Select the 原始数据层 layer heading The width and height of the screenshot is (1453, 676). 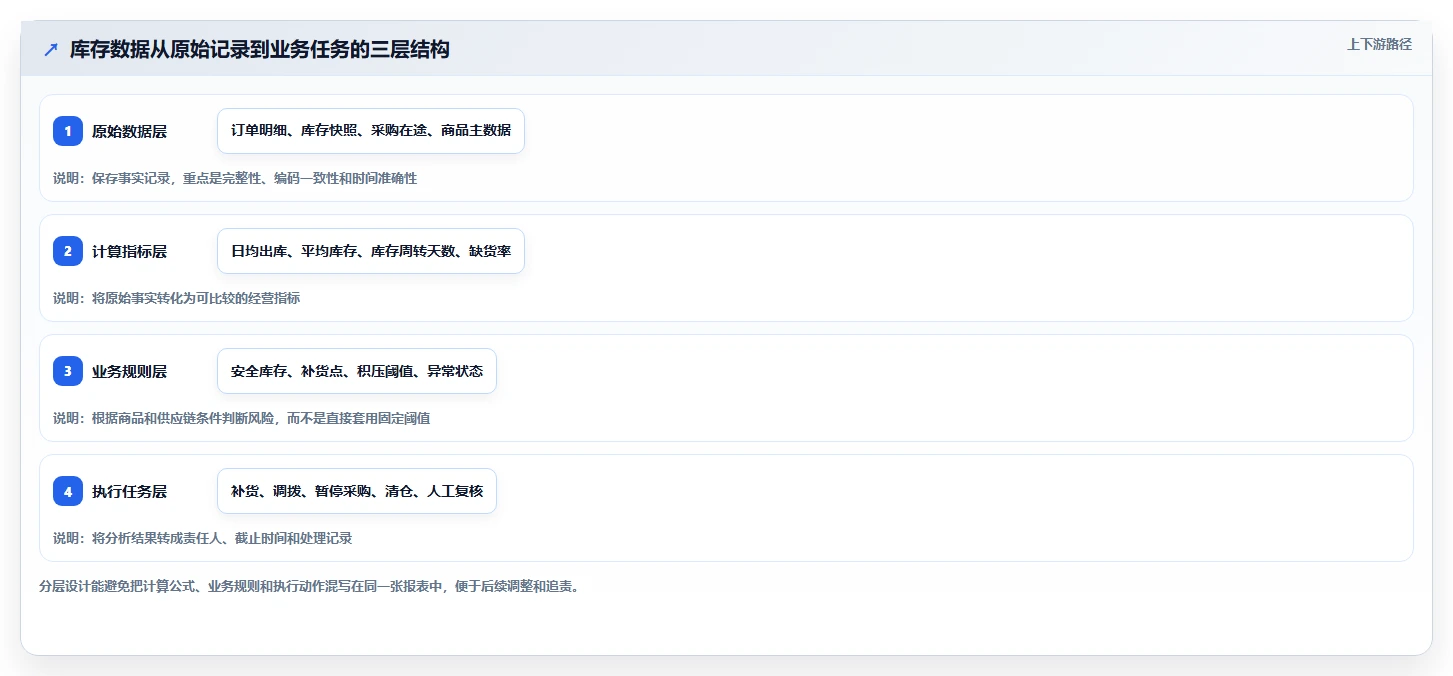[x=129, y=131]
